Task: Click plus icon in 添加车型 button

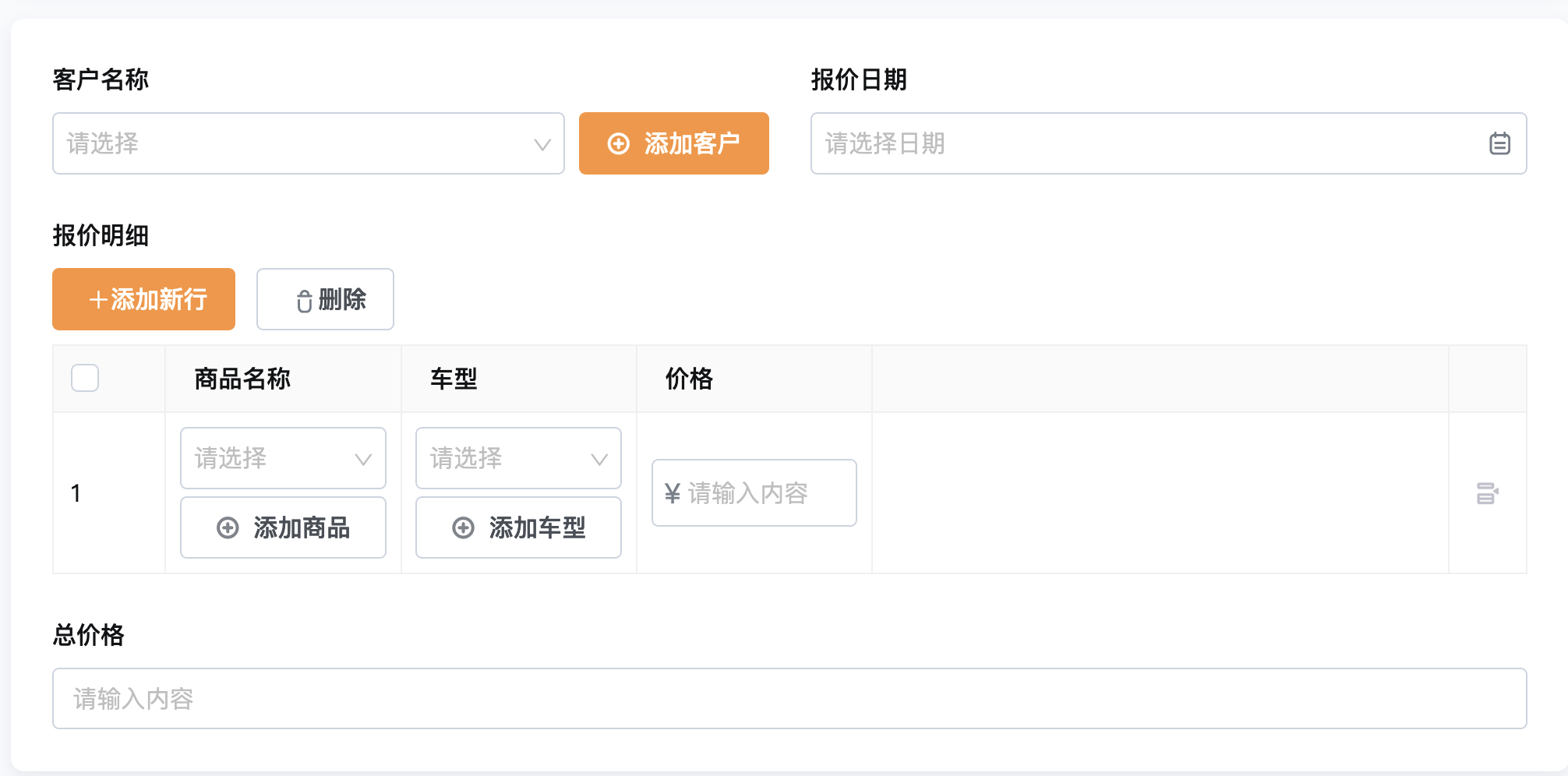Action: point(463,527)
